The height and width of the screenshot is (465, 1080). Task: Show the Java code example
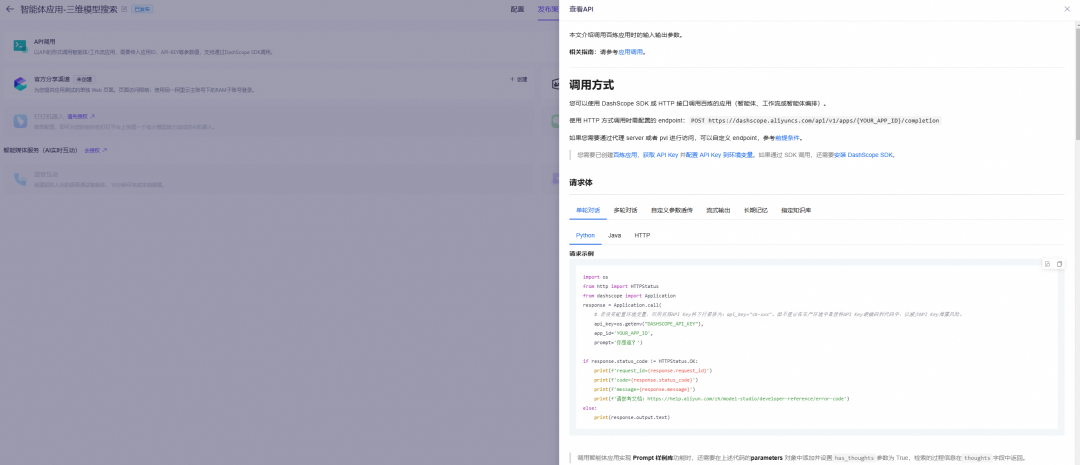coord(614,235)
